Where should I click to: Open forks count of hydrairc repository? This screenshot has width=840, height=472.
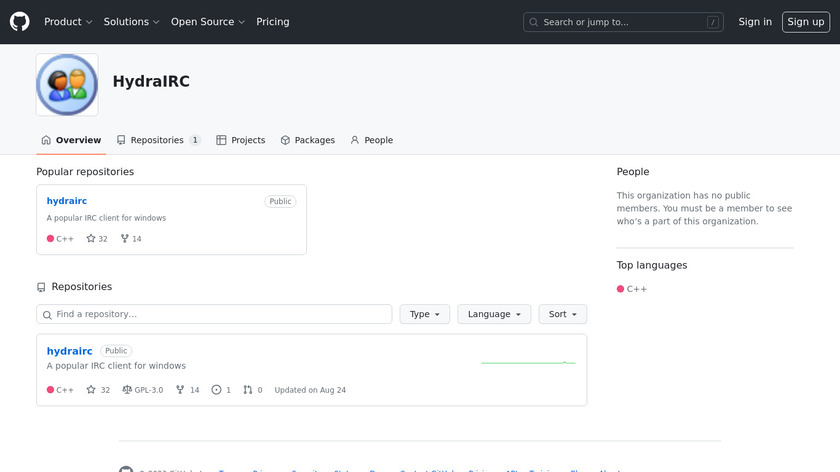coord(188,390)
